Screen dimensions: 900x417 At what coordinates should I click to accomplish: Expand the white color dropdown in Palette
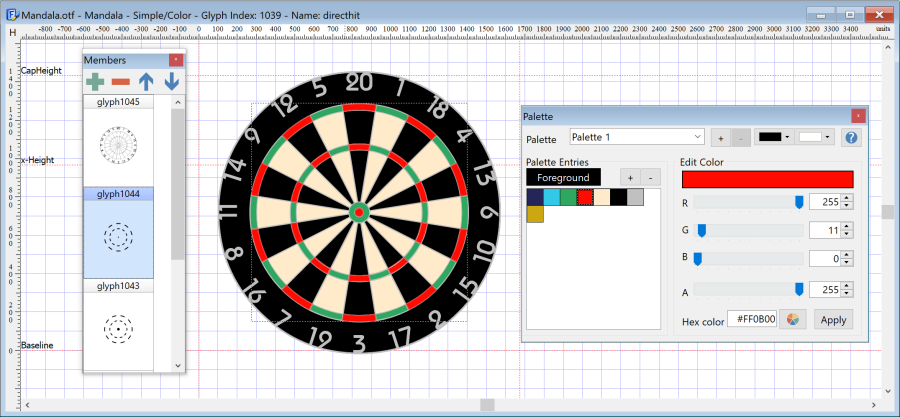tap(814, 137)
